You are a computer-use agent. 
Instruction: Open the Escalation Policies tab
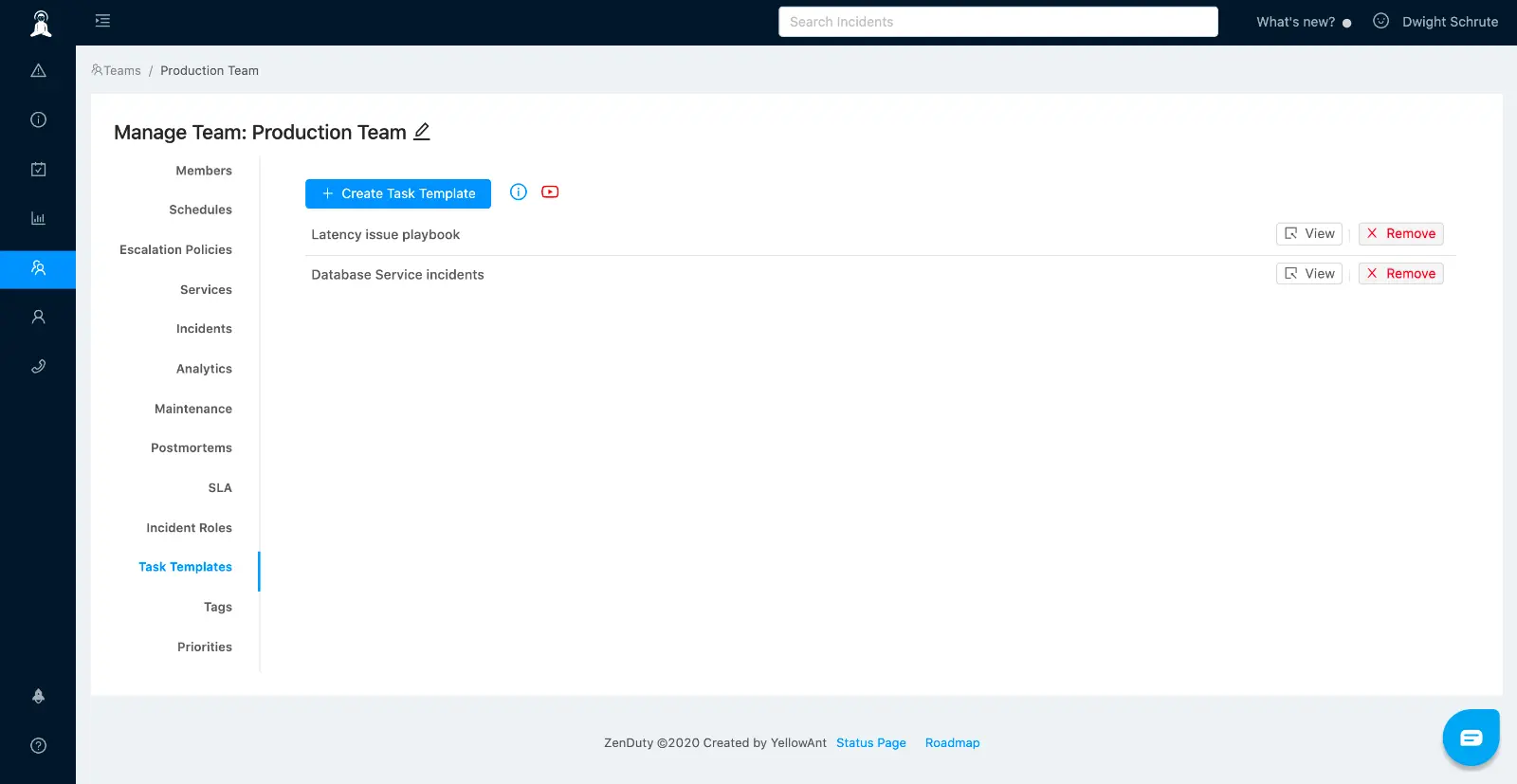pos(175,249)
